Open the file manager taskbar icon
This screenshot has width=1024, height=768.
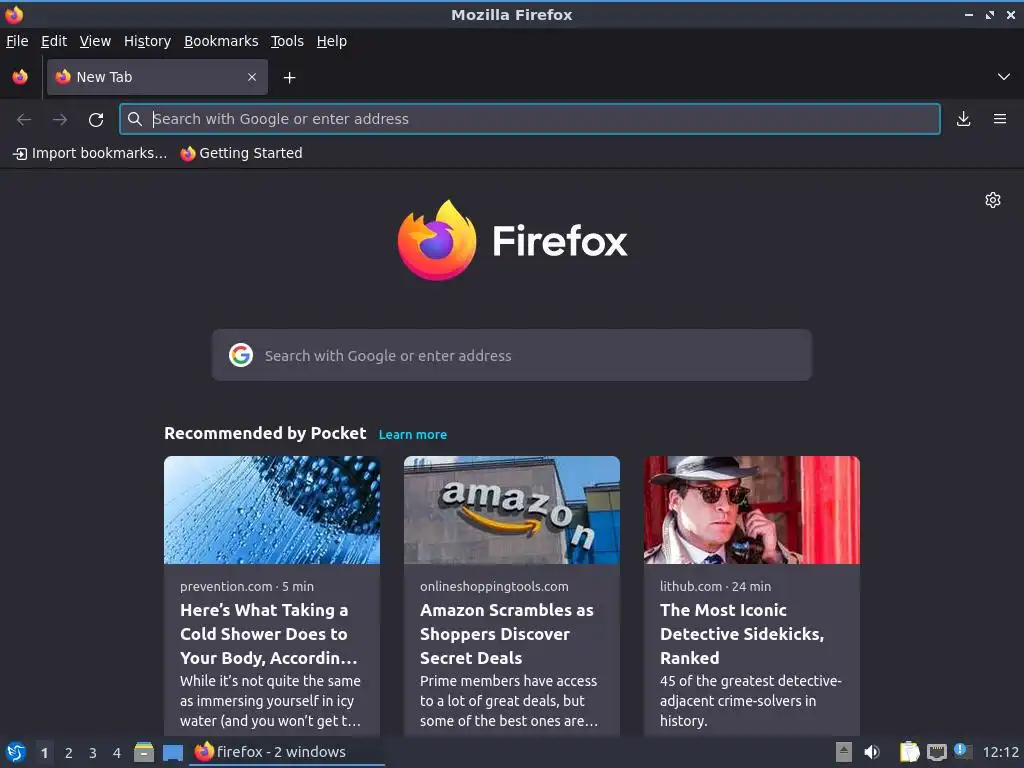144,752
